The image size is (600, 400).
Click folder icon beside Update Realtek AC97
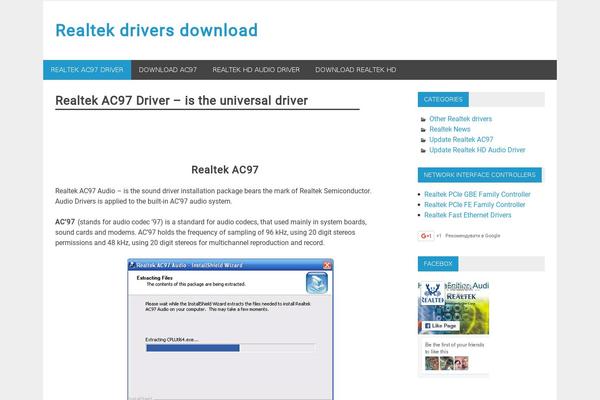click(x=423, y=140)
